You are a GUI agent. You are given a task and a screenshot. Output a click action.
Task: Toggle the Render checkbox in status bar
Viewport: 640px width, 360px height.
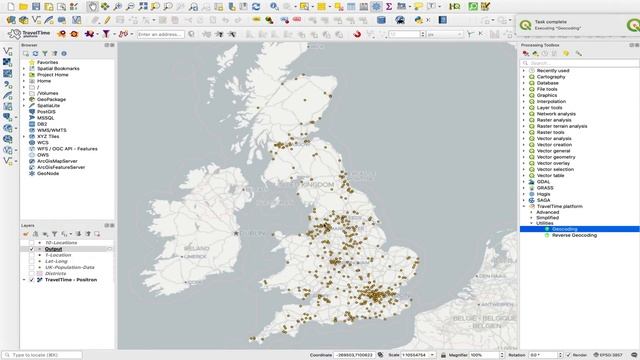coord(568,355)
